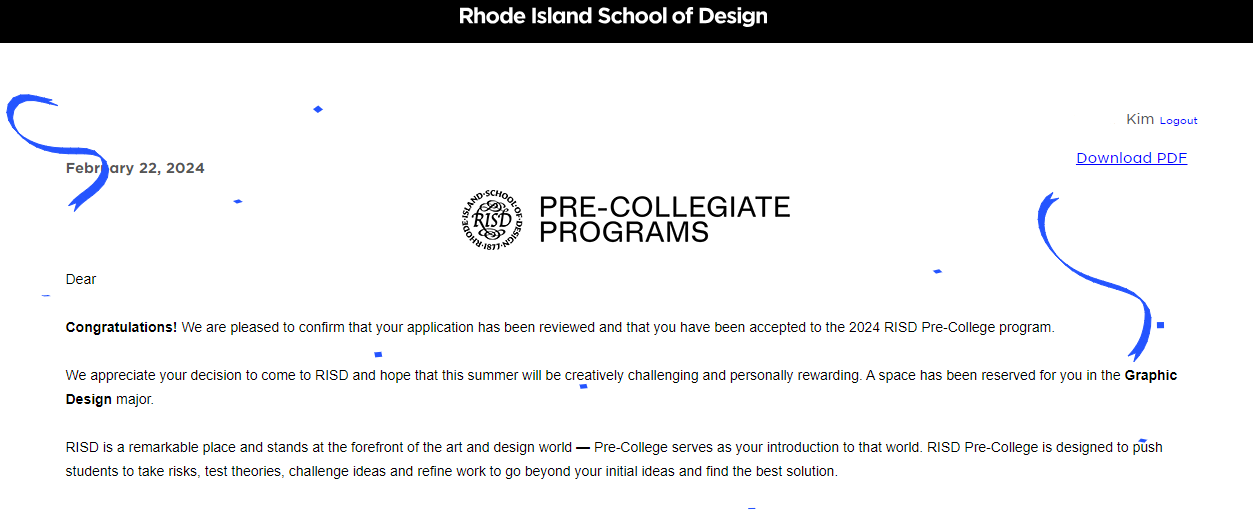Click the bold 'Graphic Design' major name
1253x511 pixels.
[1150, 376]
